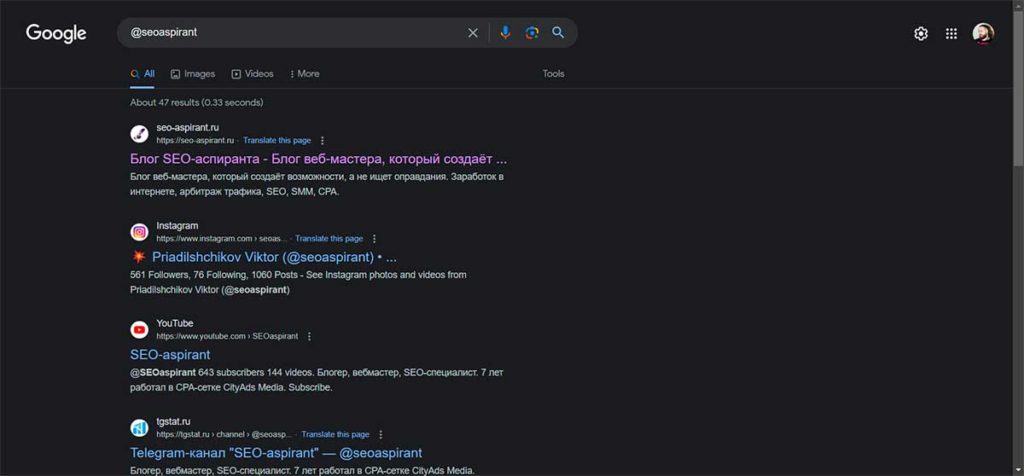
Task: Open options menu for Instagram result
Action: pyautogui.click(x=374, y=239)
